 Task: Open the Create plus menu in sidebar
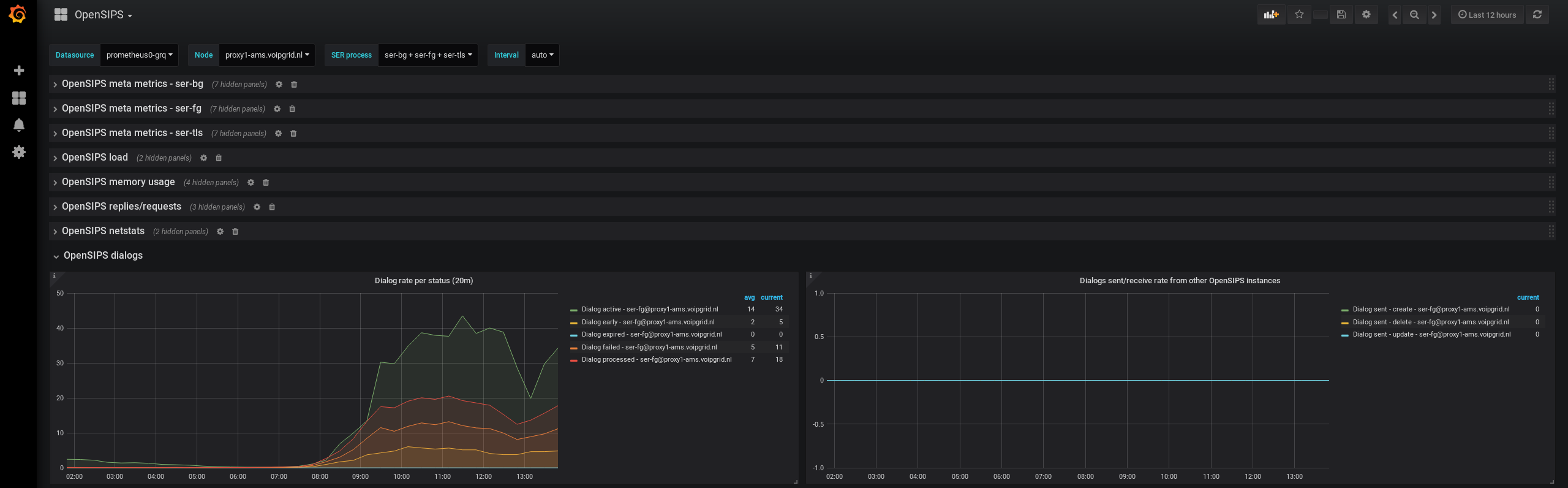click(19, 71)
